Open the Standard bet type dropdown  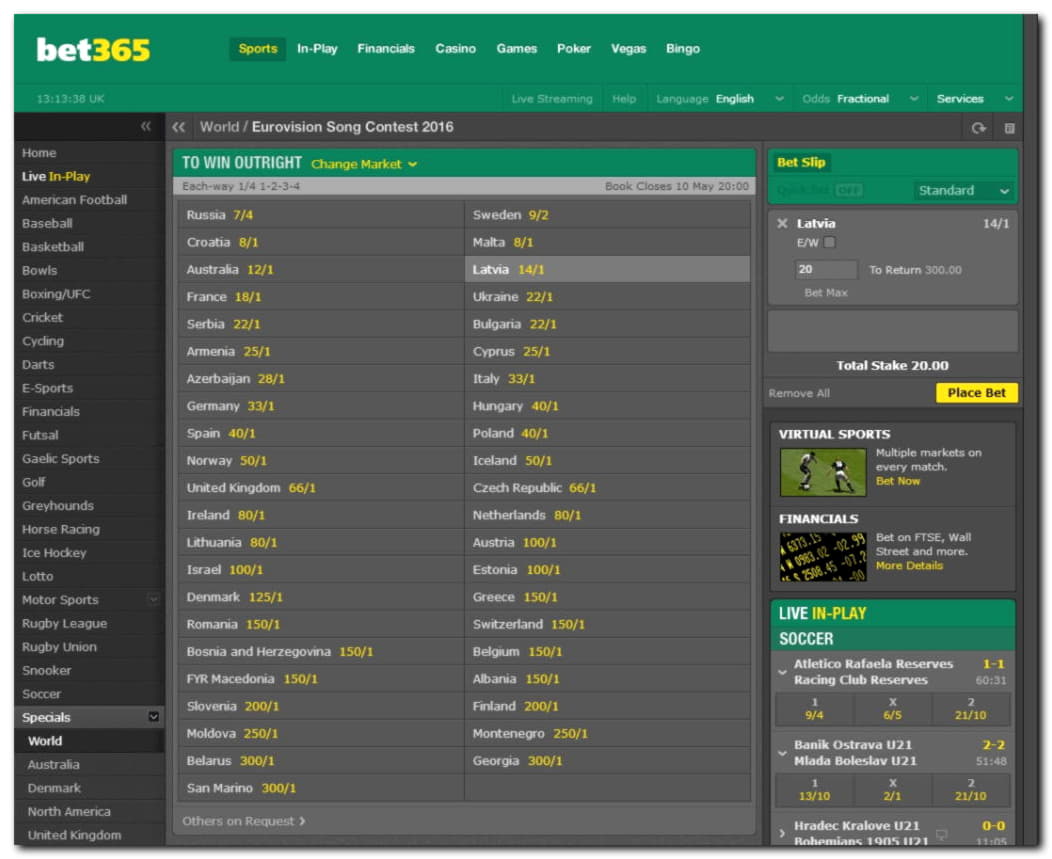[x=963, y=191]
